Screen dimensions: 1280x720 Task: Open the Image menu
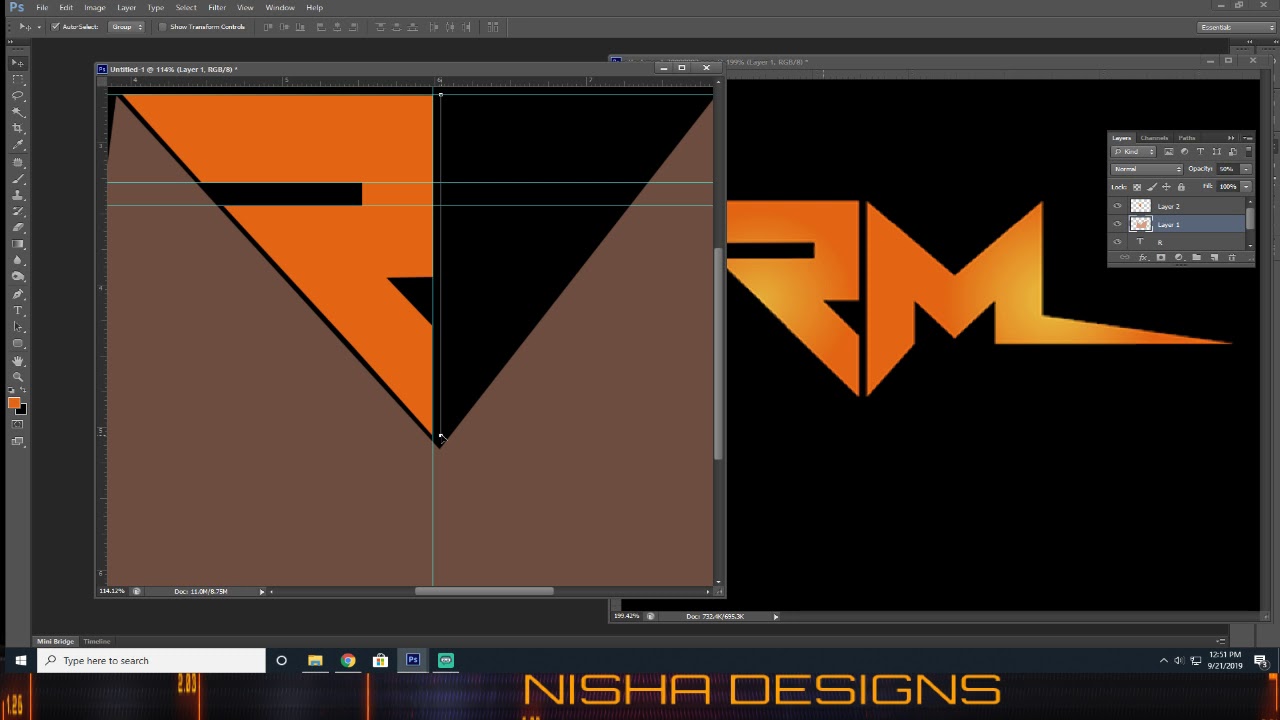pyautogui.click(x=95, y=8)
